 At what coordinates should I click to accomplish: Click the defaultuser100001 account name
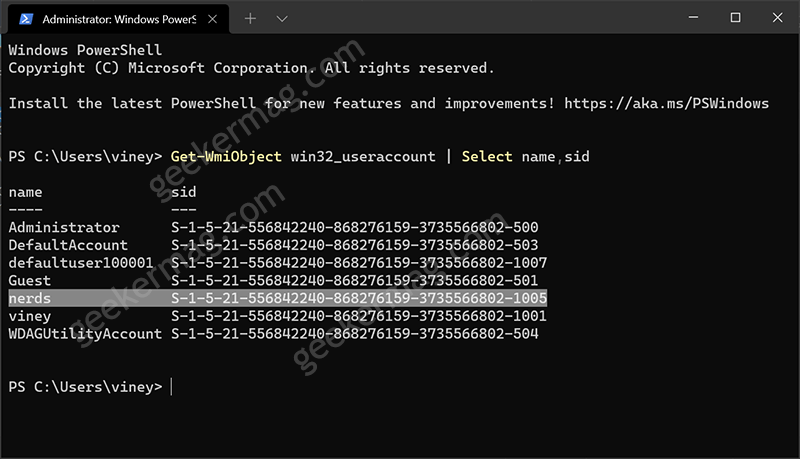click(x=81, y=263)
